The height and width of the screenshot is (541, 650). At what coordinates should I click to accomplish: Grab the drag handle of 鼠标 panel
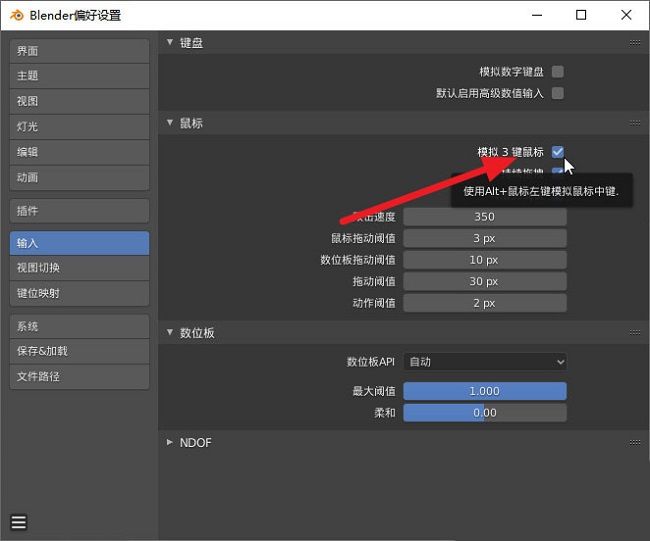(x=635, y=123)
